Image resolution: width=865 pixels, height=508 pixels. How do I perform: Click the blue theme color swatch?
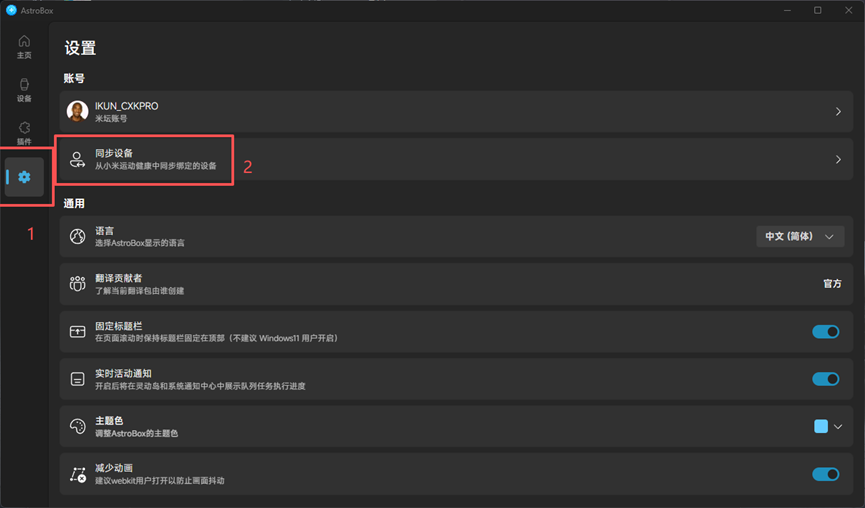(x=821, y=427)
